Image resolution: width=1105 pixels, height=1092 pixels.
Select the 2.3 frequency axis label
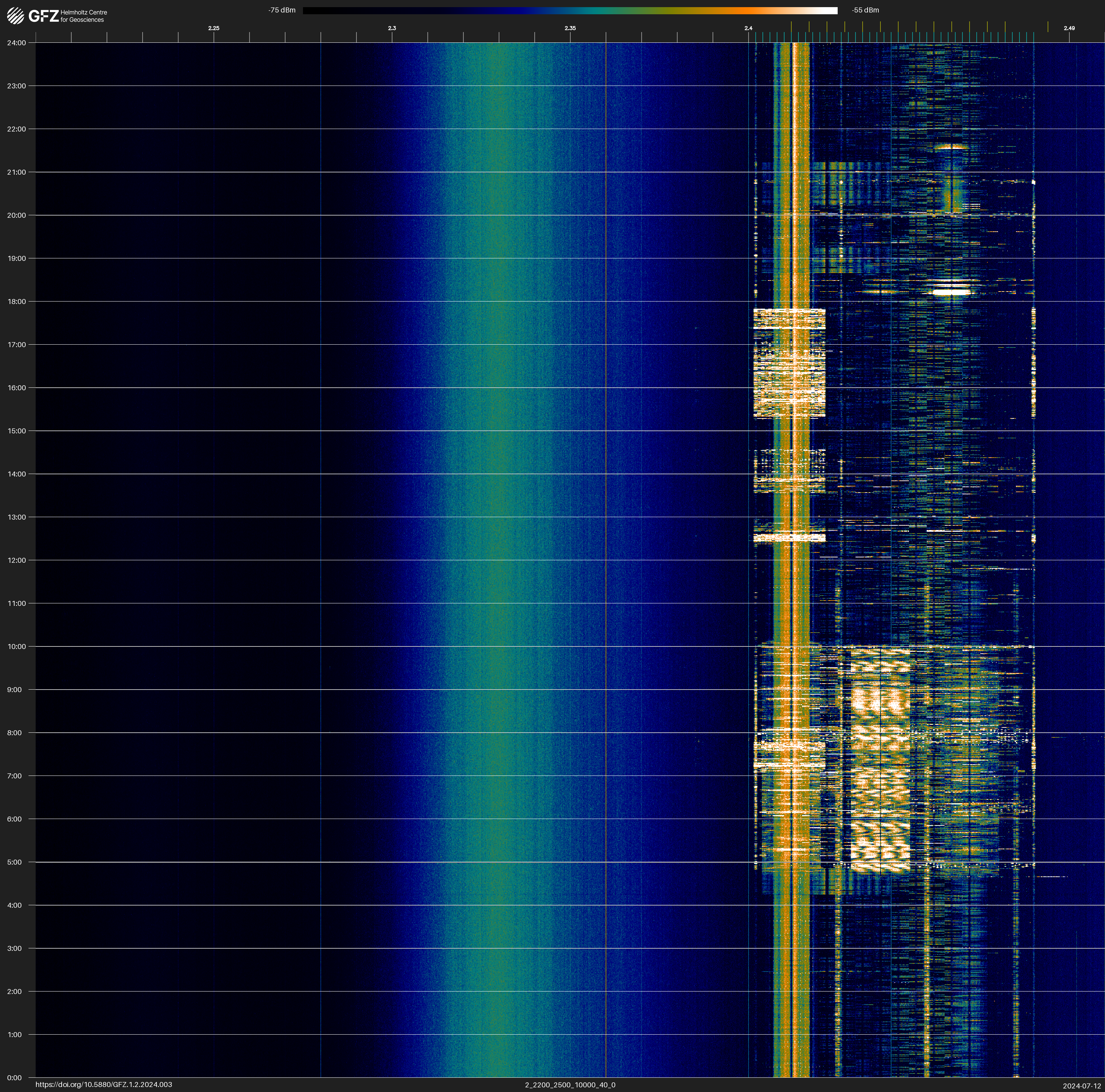[x=392, y=28]
